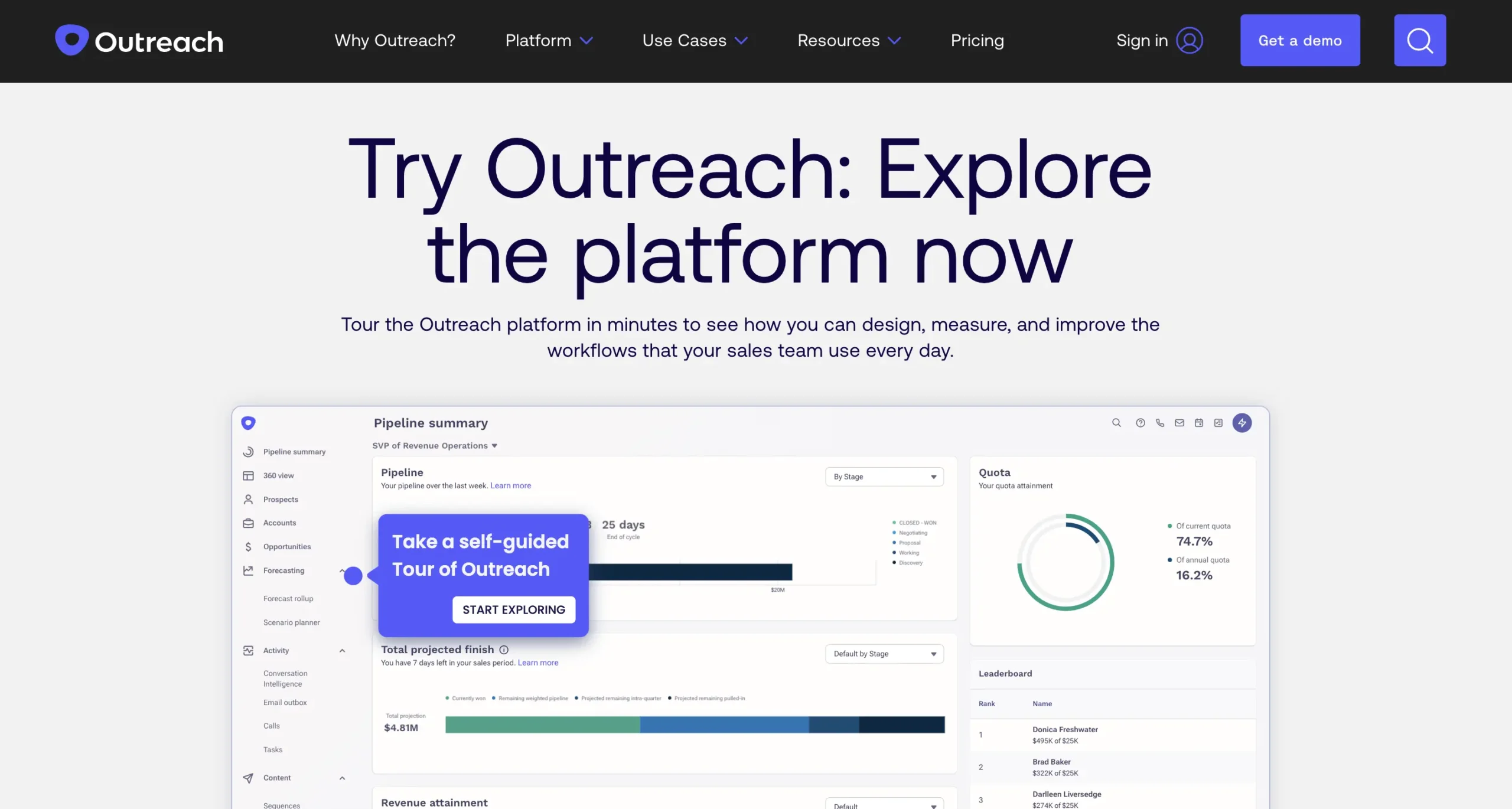Click the phone call icon in the toolbar
Screen dimensions: 1512x809
(1159, 423)
